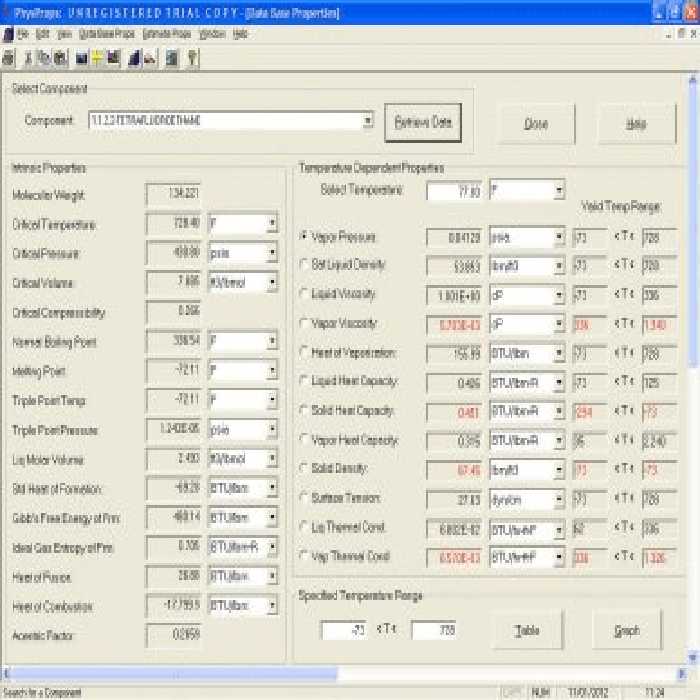Image resolution: width=700 pixels, height=700 pixels.
Task: Click the PhysProps icon beside File menu
Action: click(x=8, y=34)
